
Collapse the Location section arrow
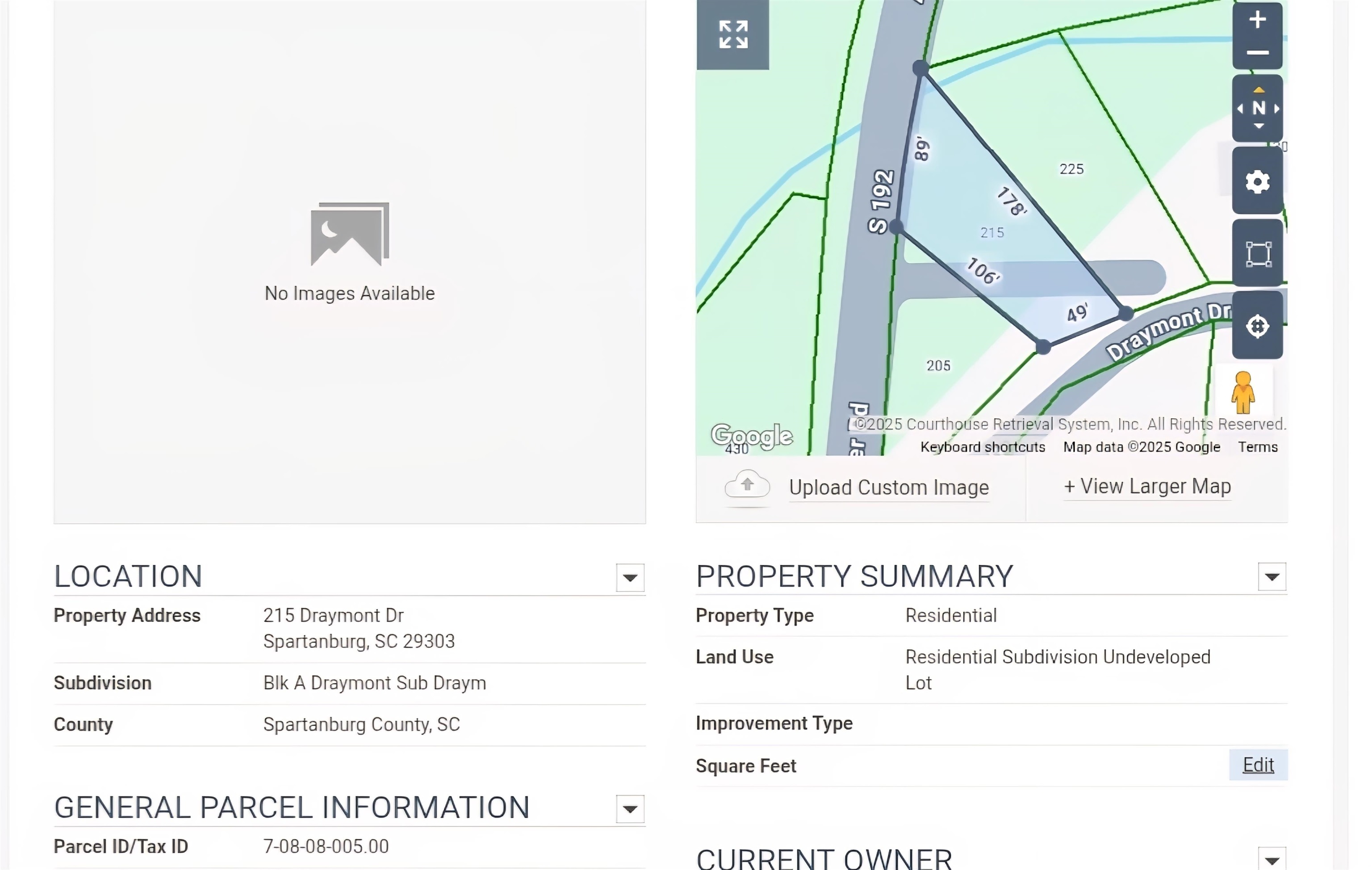[630, 577]
